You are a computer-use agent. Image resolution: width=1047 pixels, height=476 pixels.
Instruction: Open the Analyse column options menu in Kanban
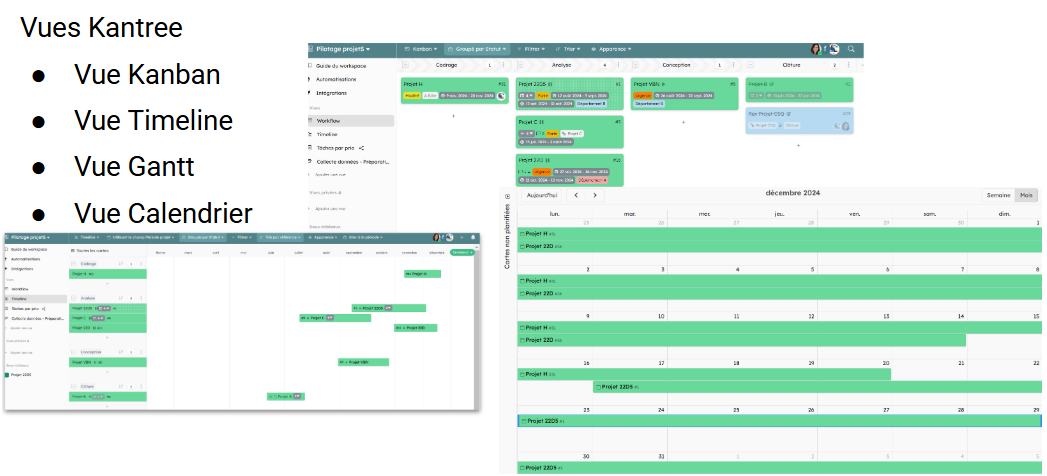tap(618, 65)
